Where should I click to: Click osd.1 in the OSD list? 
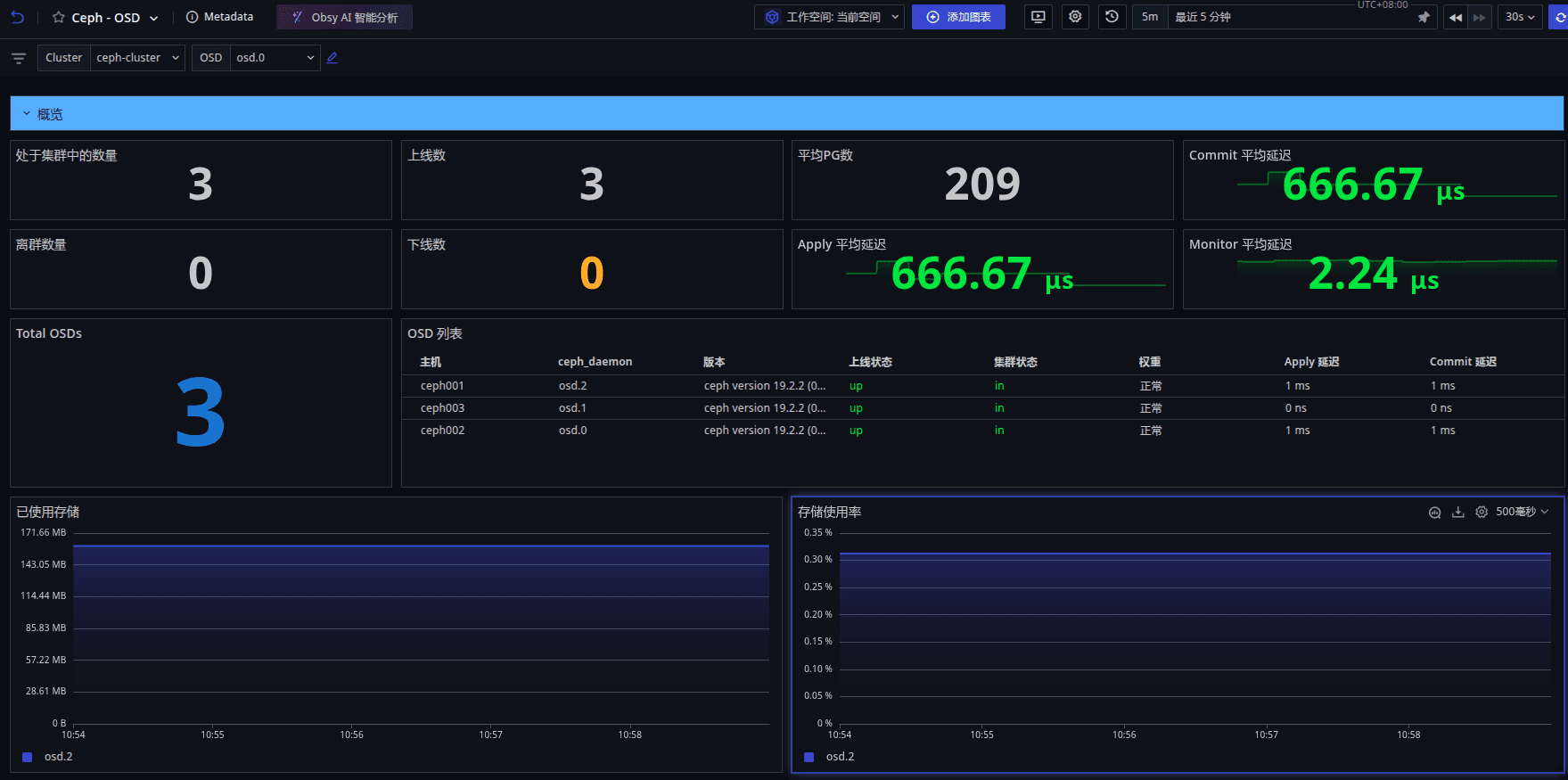[x=572, y=408]
